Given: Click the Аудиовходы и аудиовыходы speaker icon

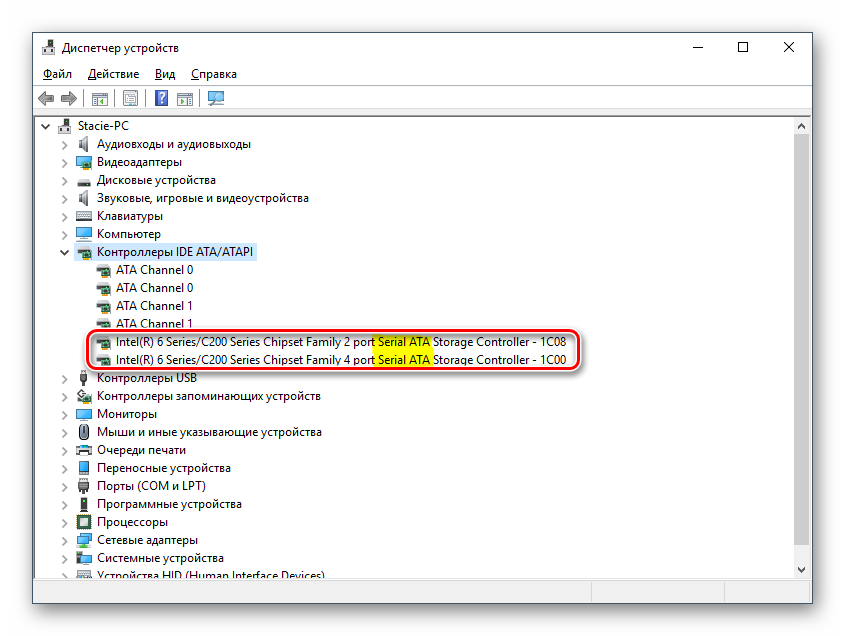Looking at the screenshot, I should (x=84, y=144).
